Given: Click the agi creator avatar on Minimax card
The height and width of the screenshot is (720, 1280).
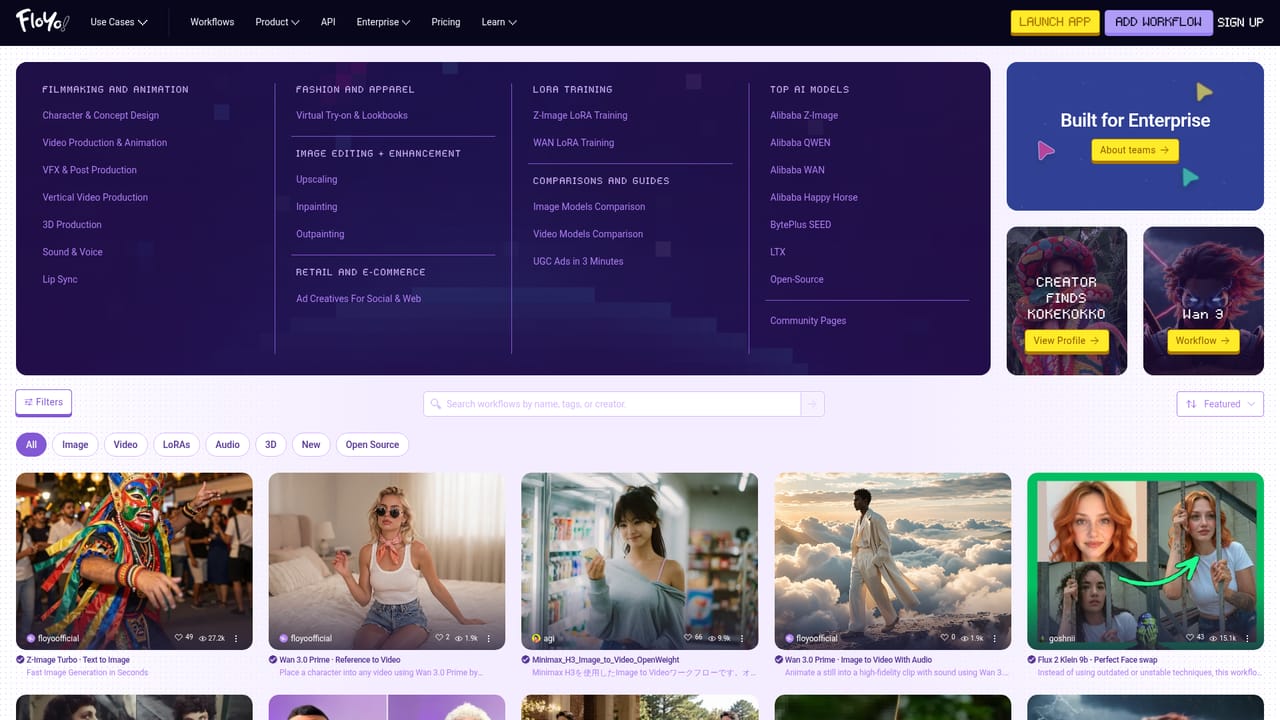Looking at the screenshot, I should pos(536,638).
